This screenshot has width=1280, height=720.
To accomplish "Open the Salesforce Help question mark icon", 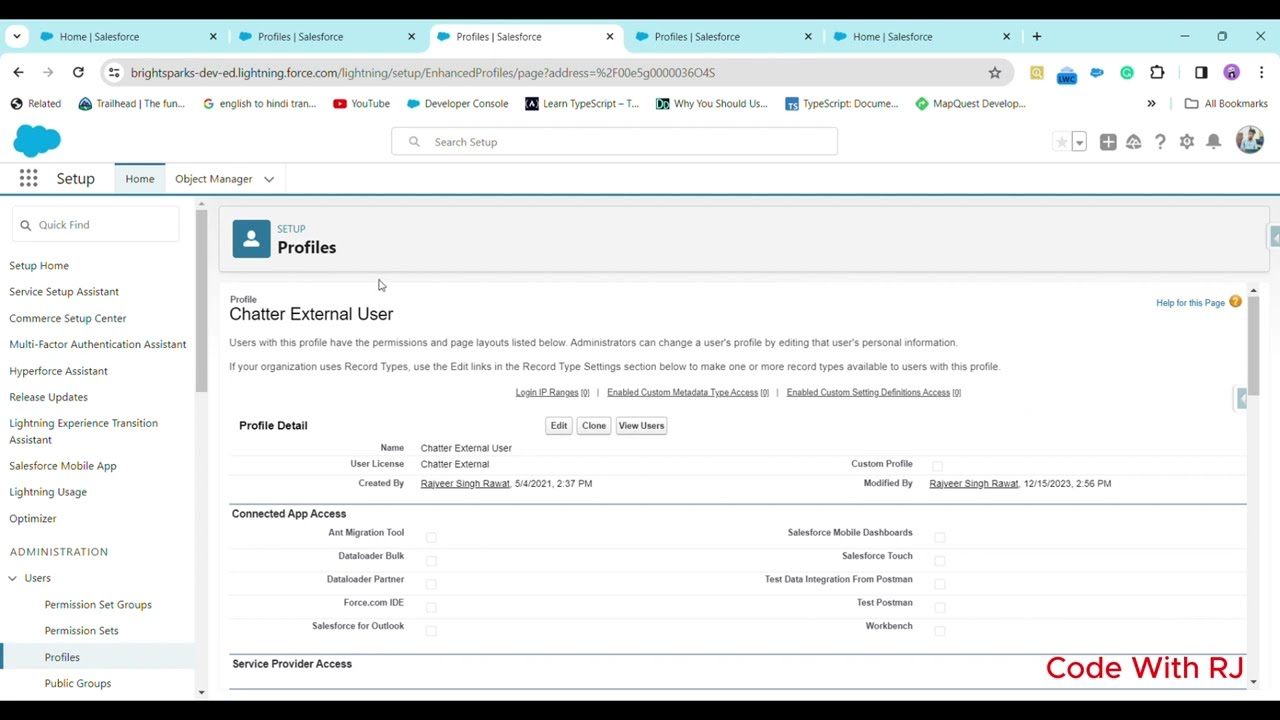I will pos(1160,142).
